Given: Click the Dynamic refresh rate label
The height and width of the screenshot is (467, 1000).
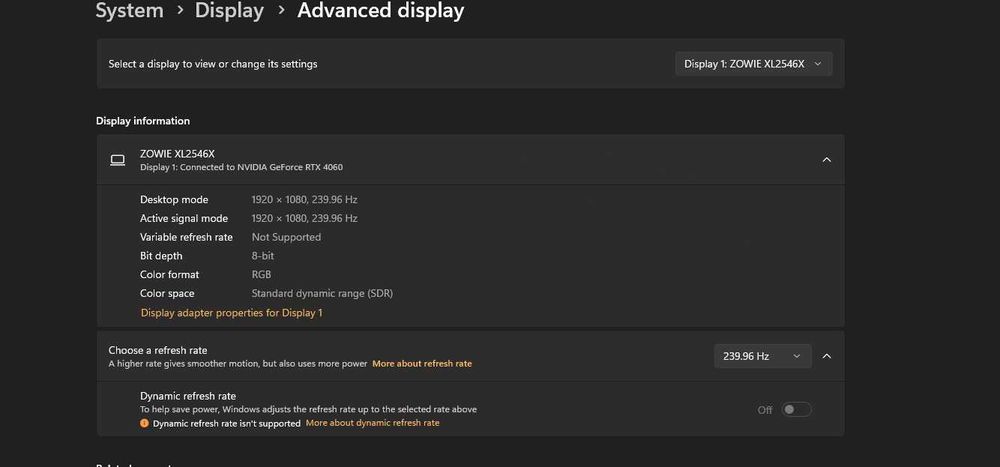Looking at the screenshot, I should point(188,396).
